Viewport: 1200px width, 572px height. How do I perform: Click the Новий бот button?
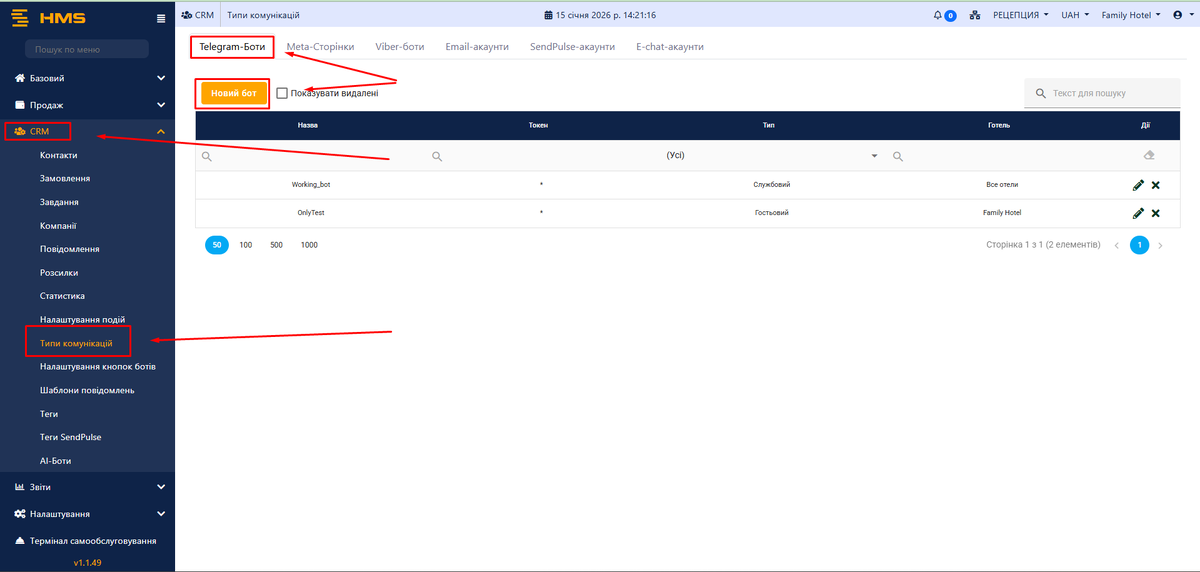coord(234,93)
